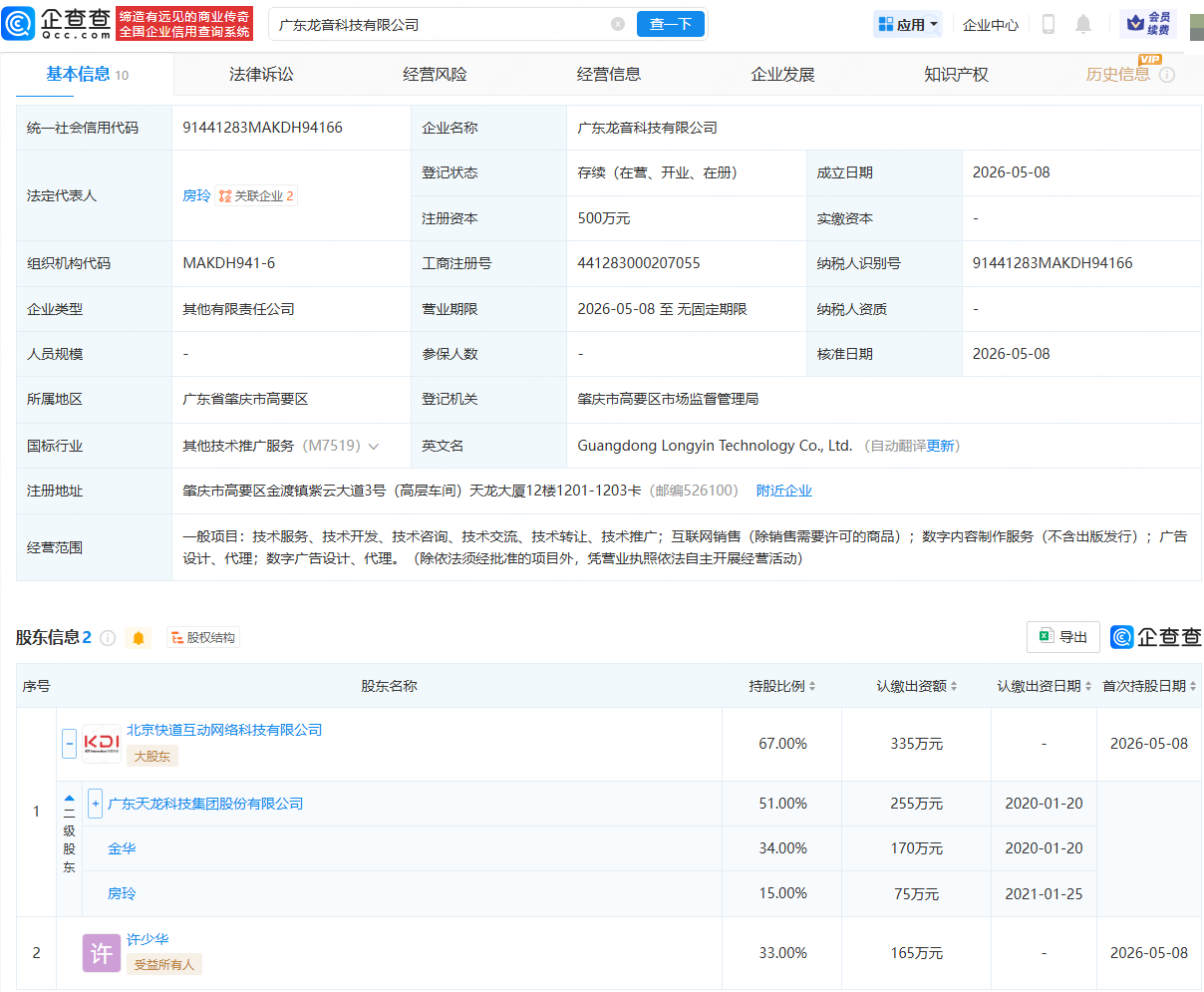
Task: Open sub-shareholder 房玲 link in table
Action: (122, 894)
